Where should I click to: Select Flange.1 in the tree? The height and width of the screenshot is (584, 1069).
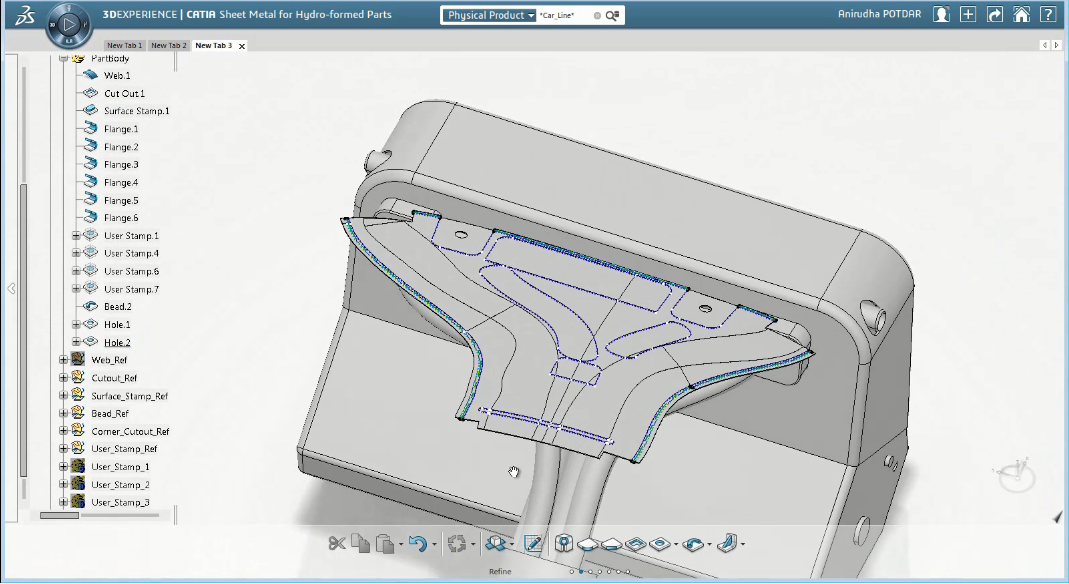tap(121, 129)
